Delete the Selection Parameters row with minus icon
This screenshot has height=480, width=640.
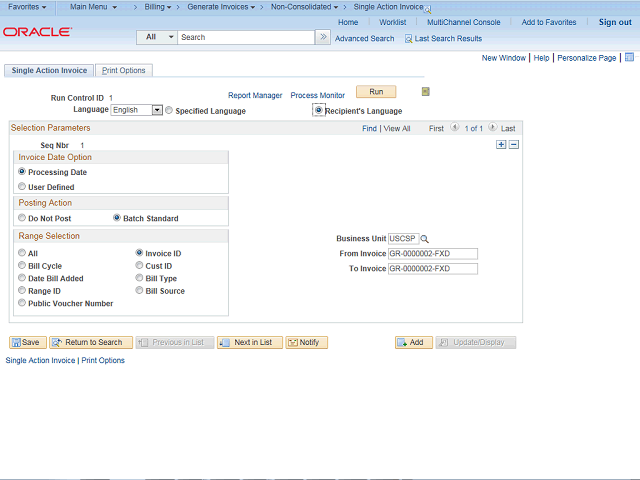click(514, 144)
